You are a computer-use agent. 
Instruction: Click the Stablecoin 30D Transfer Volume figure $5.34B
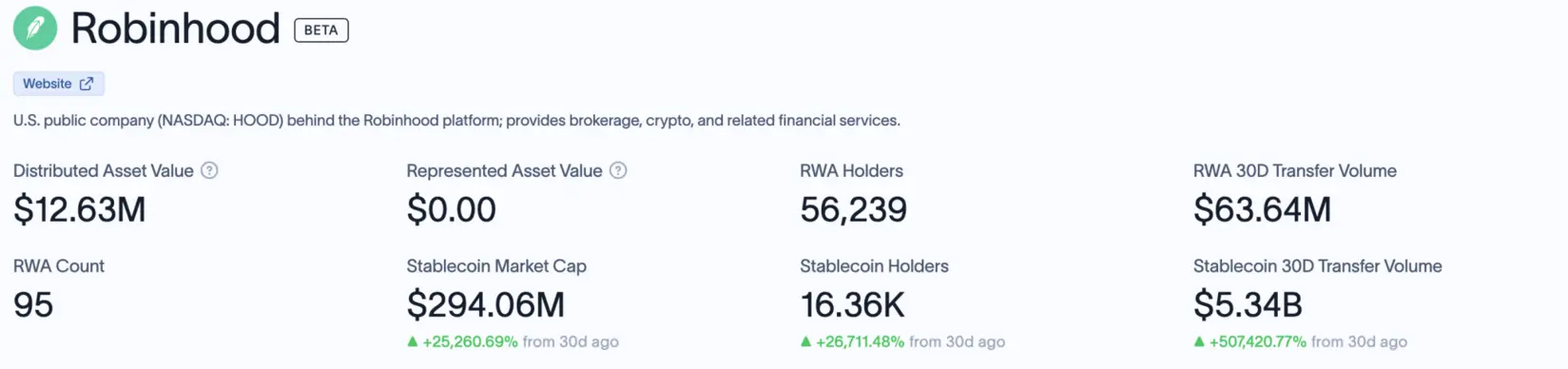click(x=1248, y=304)
